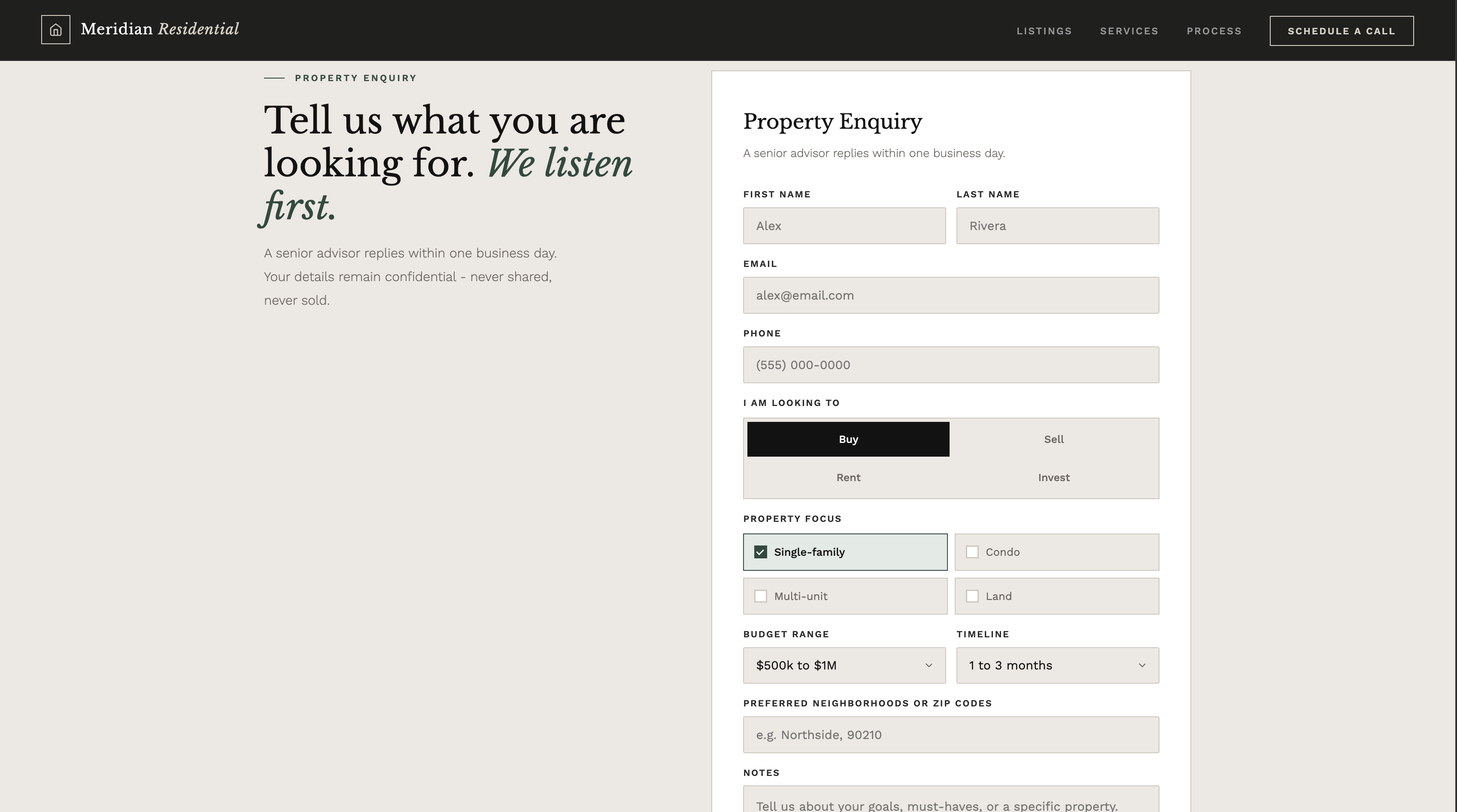The image size is (1457, 812).
Task: Open the Listings nav item
Action: [x=1044, y=31]
